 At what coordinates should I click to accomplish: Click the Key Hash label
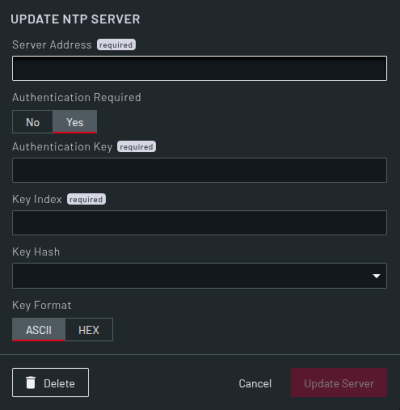(36, 252)
